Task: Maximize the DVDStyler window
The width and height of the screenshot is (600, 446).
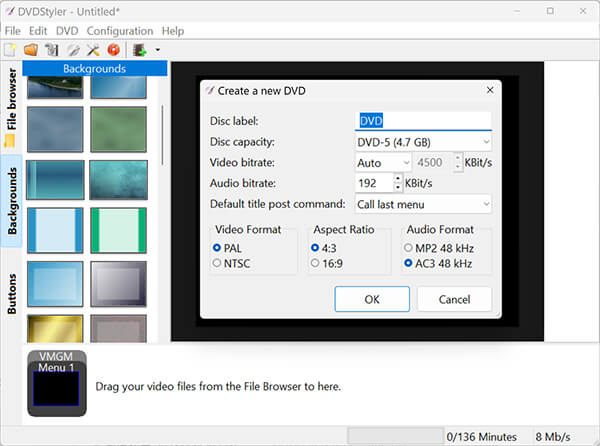Action: (550, 11)
